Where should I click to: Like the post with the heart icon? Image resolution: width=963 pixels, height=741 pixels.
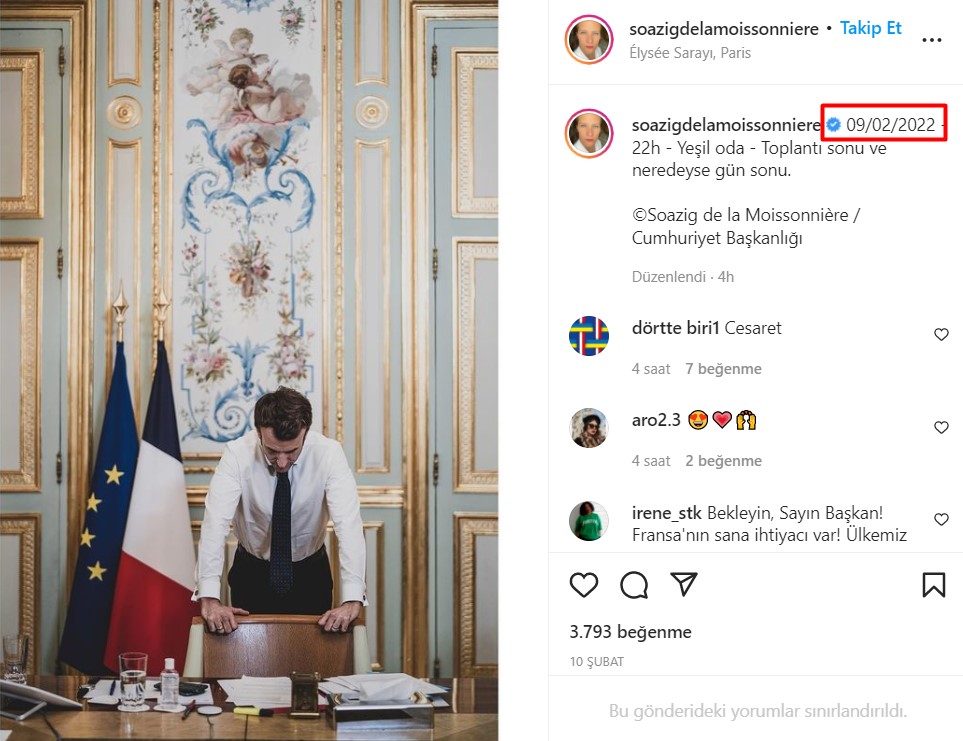(584, 585)
